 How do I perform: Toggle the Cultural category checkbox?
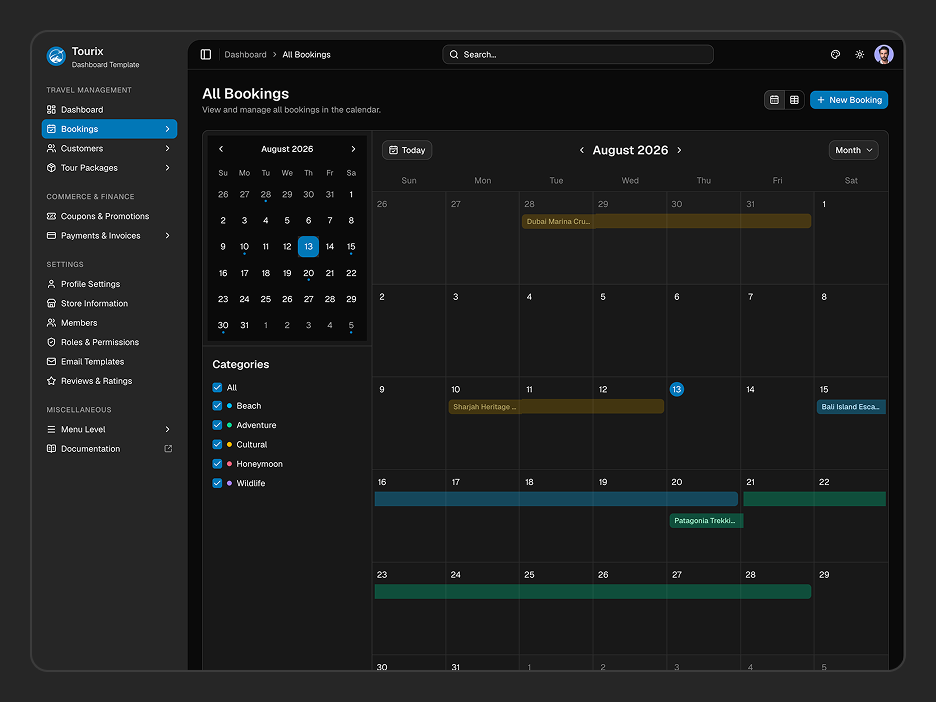click(217, 445)
